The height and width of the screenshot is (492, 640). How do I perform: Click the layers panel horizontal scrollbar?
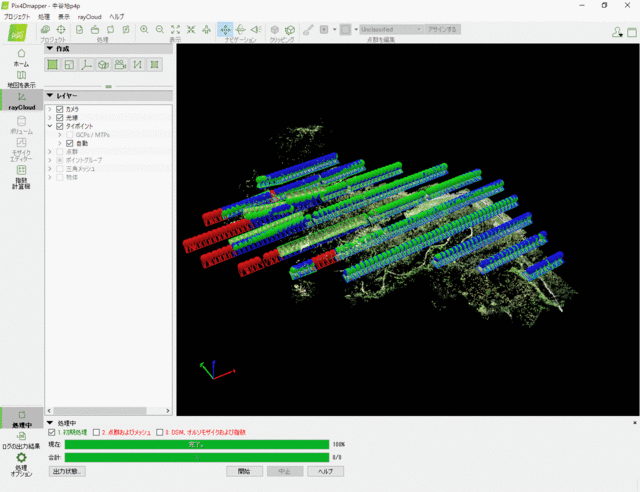(100, 411)
